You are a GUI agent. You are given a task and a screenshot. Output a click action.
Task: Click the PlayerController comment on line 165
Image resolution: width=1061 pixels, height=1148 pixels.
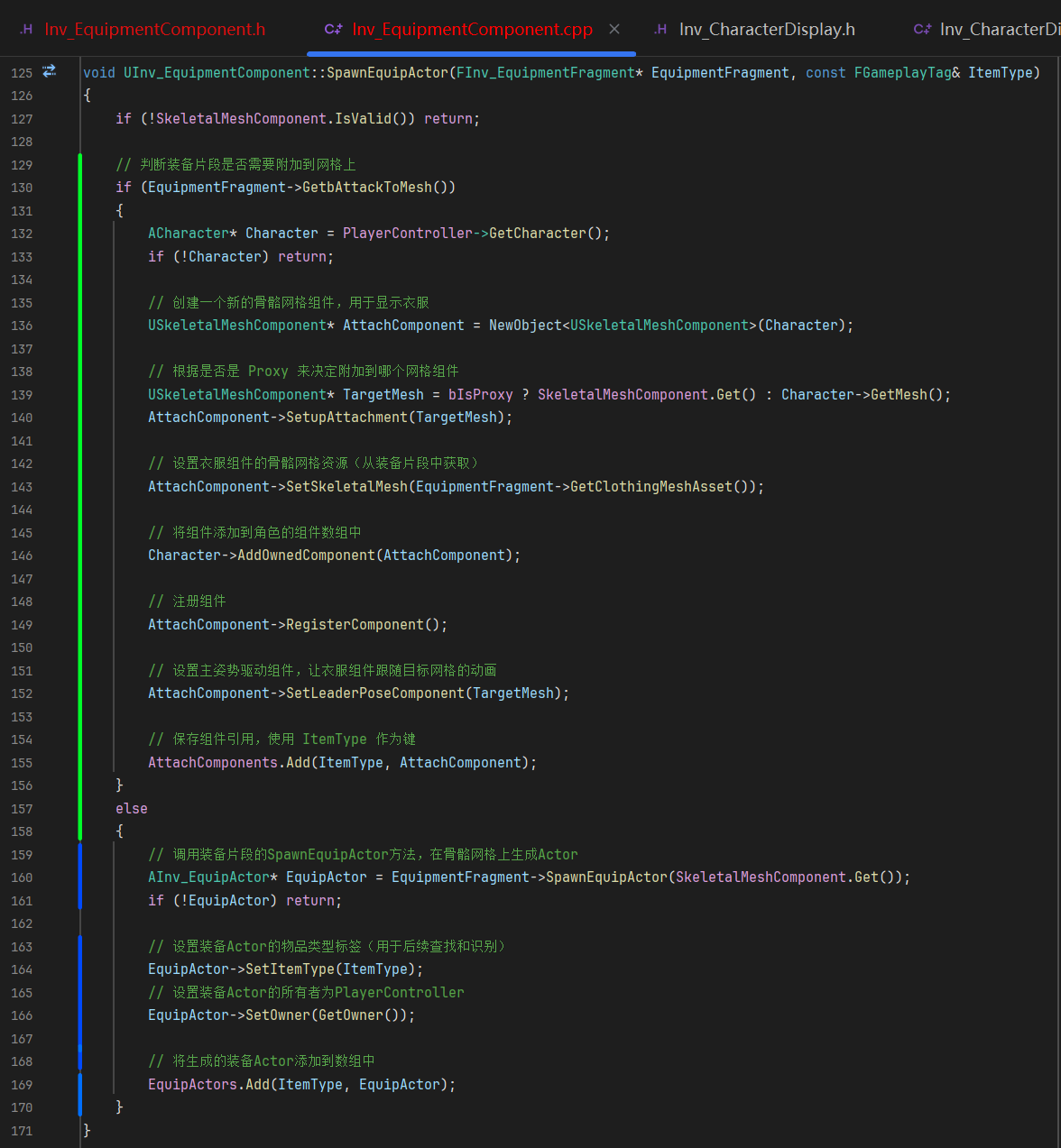[306, 993]
